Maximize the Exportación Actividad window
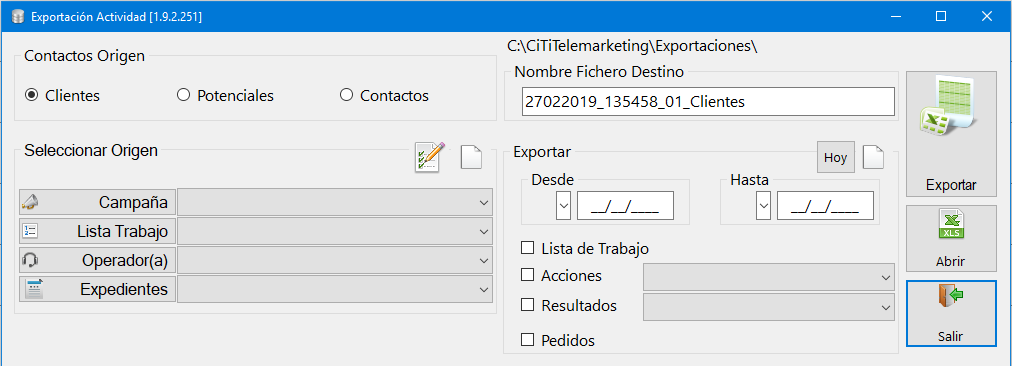1012x366 pixels. pyautogui.click(x=941, y=16)
